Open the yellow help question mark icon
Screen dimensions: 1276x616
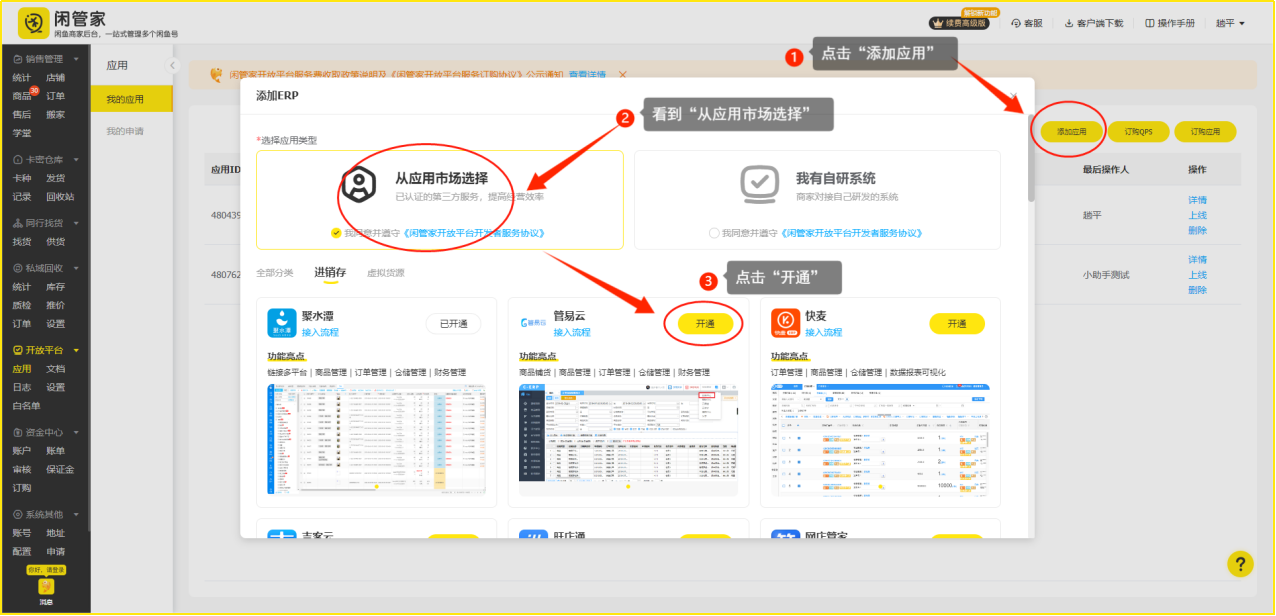[x=1239, y=563]
